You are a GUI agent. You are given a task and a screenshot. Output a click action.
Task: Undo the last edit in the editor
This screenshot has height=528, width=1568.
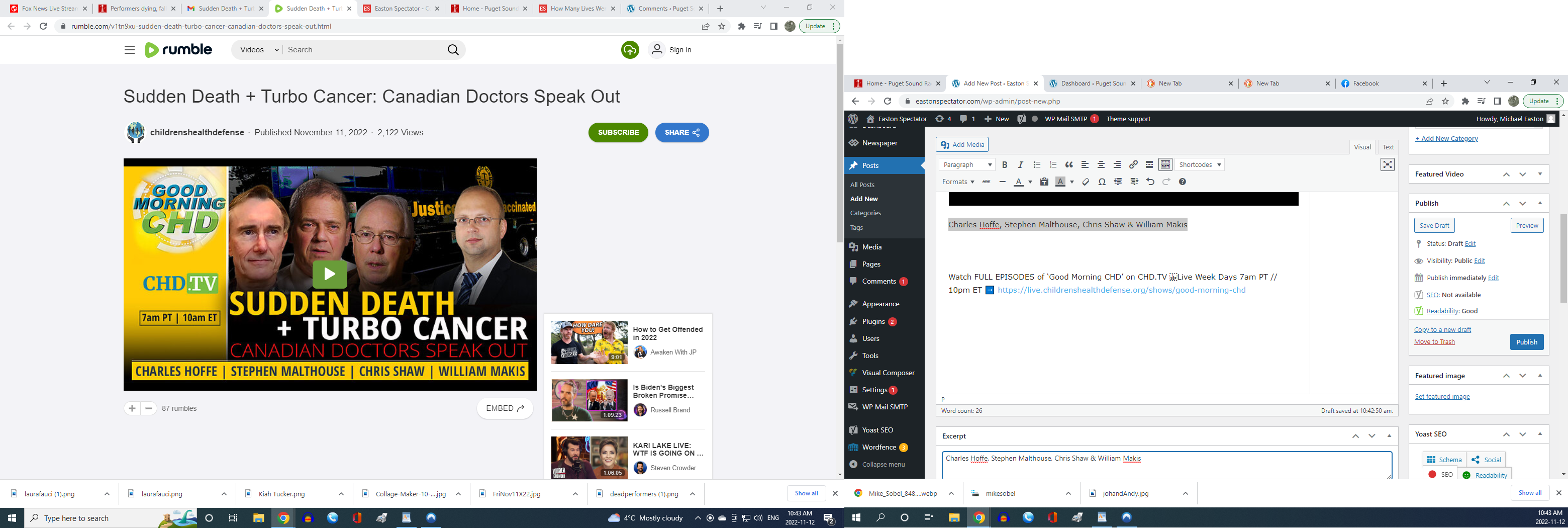pos(1150,182)
